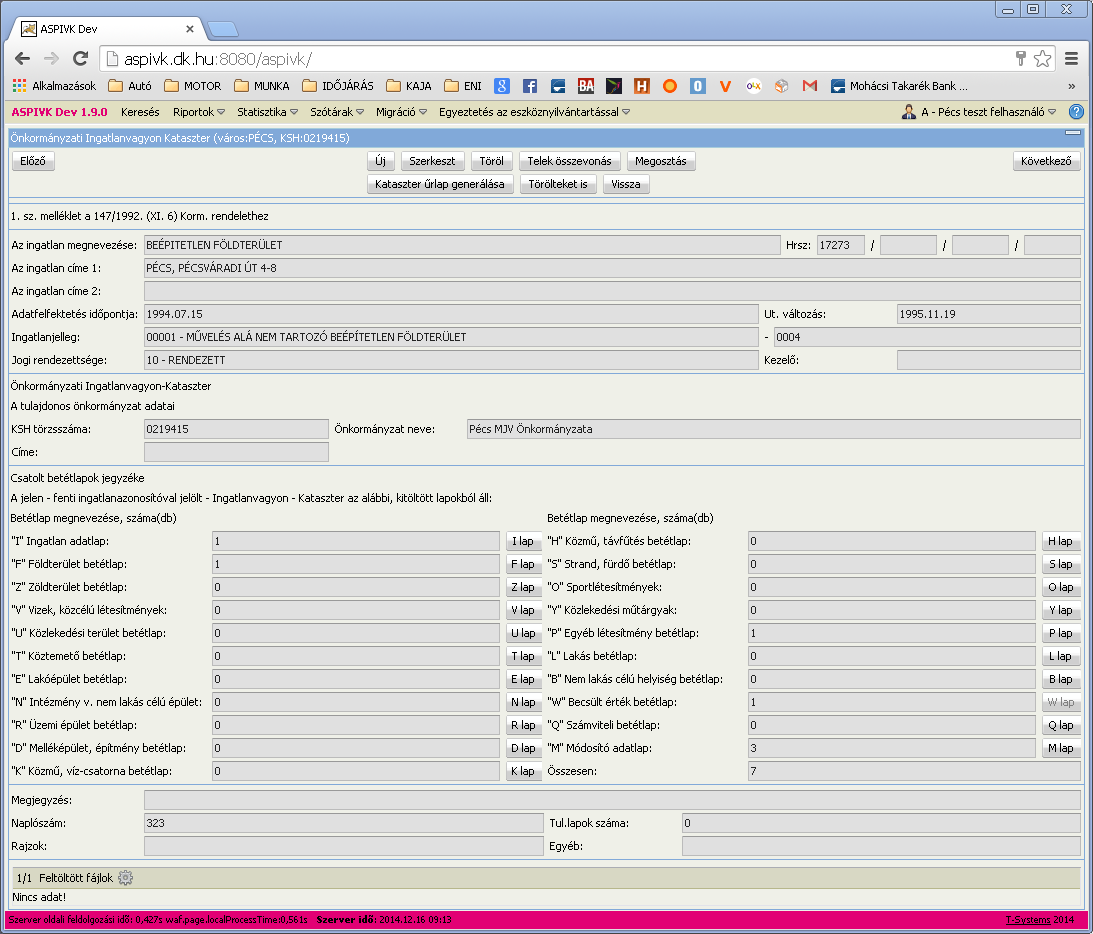Close the ASPIVK Dev tab
Viewport: 1093px width, 934px height.
[x=190, y=29]
